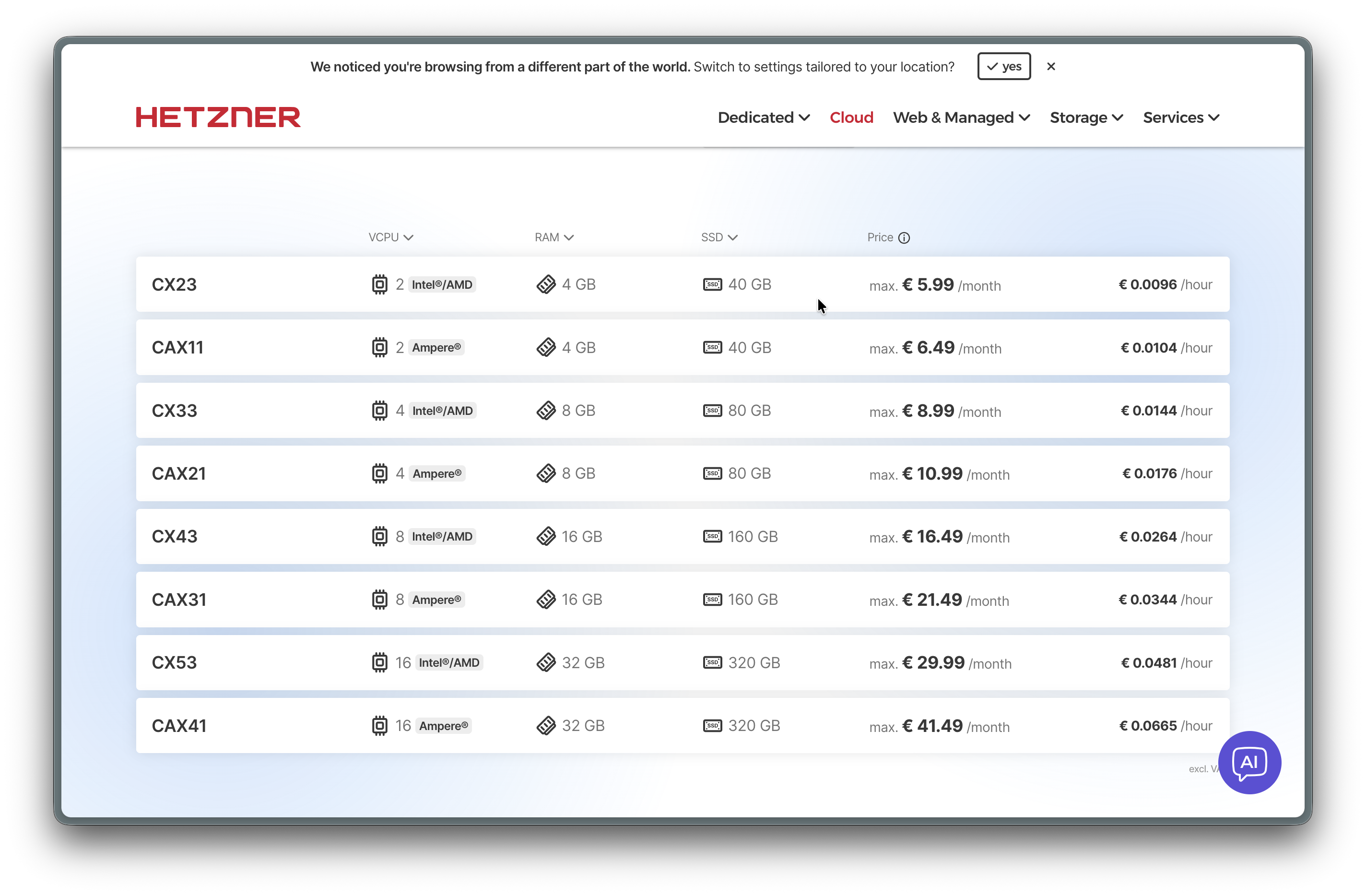Click the SSD icon in CAX31 row
This screenshot has width=1366, height=896.
(x=712, y=599)
